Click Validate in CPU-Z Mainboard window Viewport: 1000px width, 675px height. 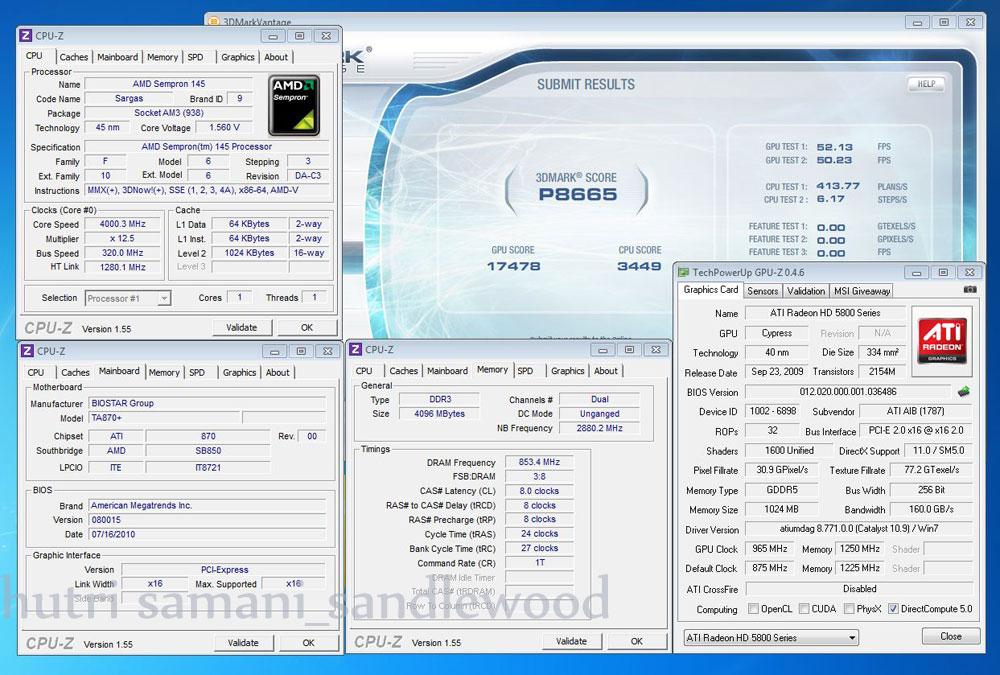coord(243,642)
